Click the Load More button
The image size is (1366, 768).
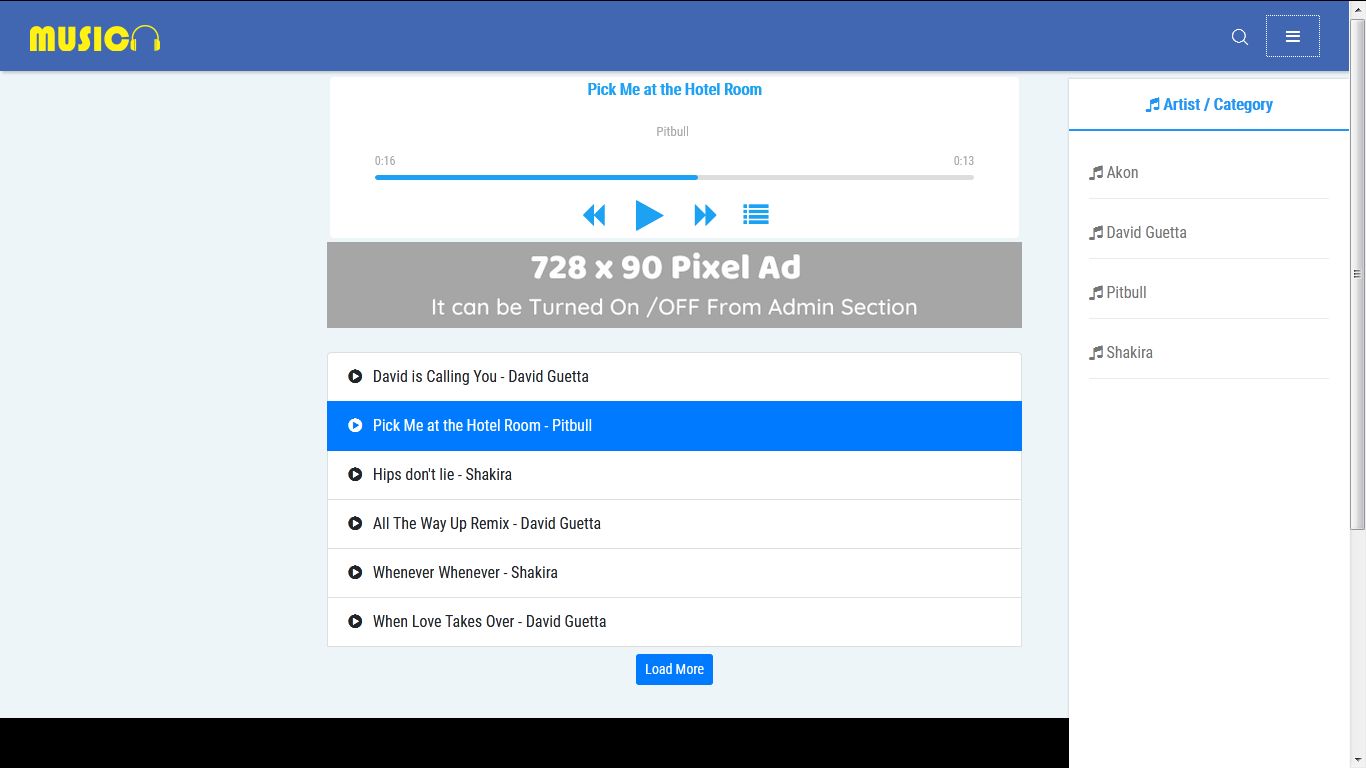[674, 669]
